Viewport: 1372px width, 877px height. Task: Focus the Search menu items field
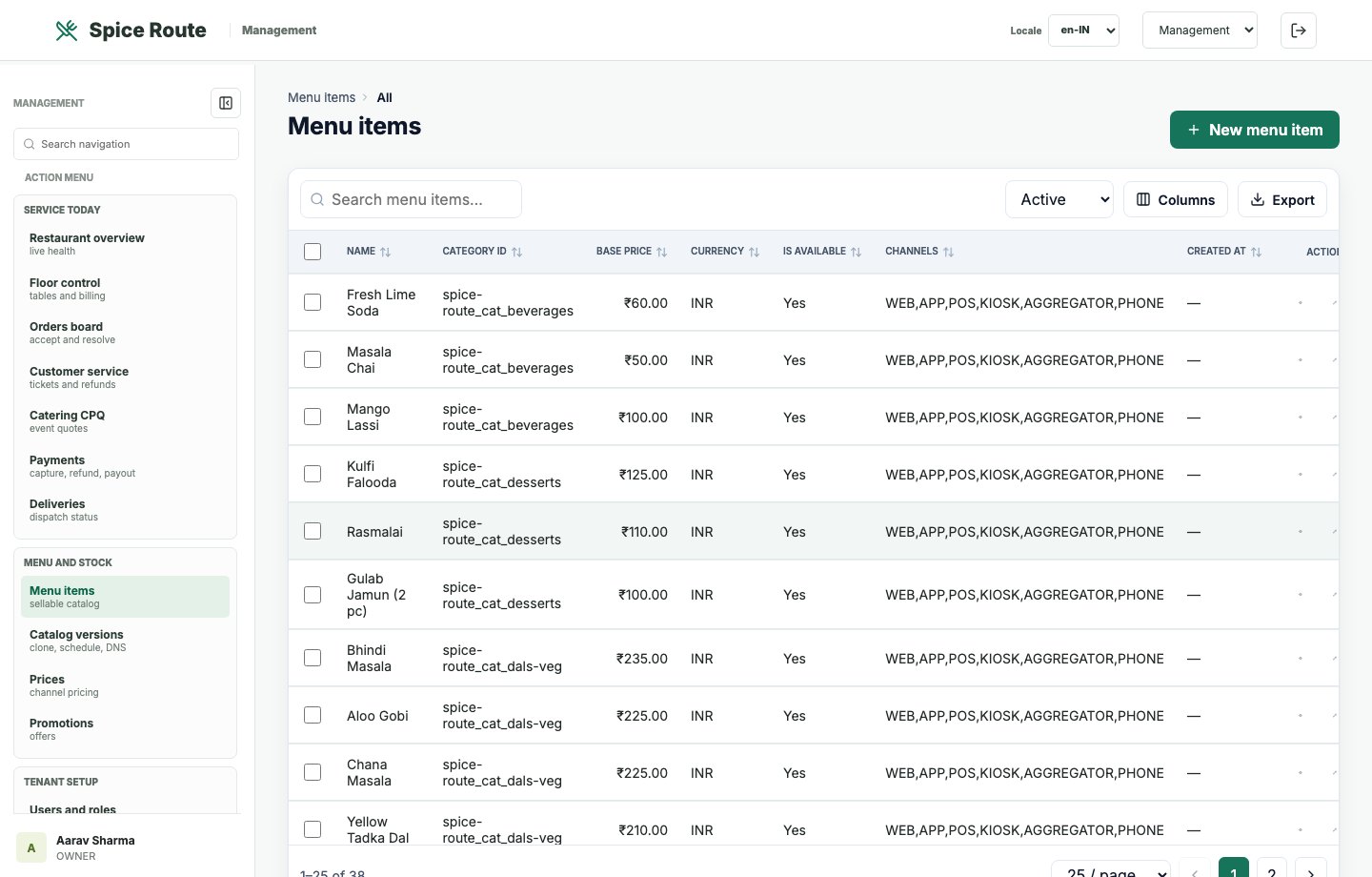411,199
